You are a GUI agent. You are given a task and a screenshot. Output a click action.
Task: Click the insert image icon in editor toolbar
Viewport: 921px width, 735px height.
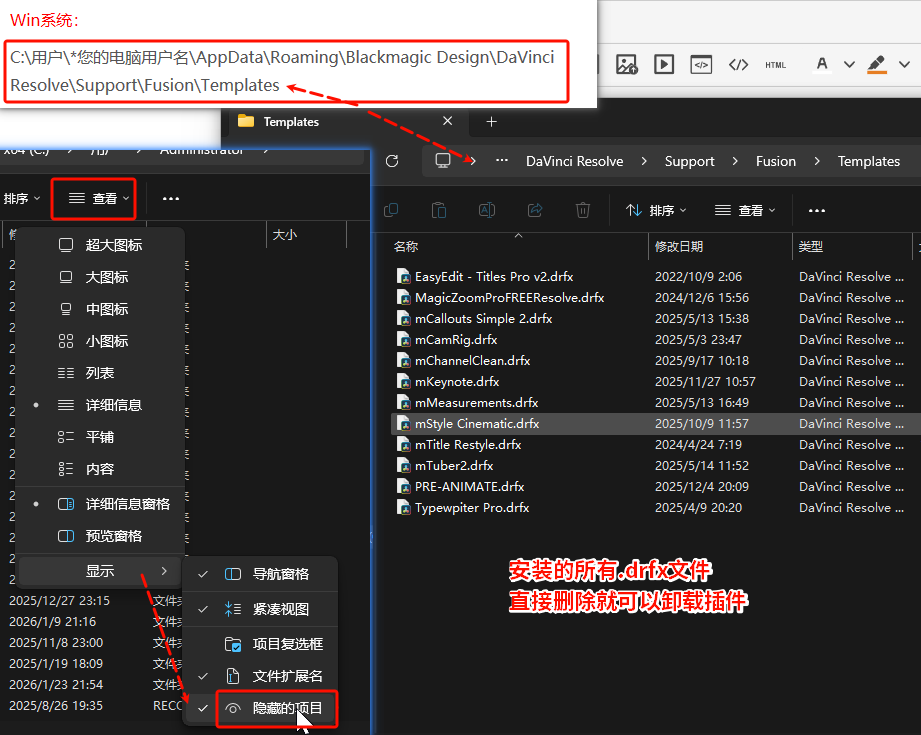tap(627, 64)
